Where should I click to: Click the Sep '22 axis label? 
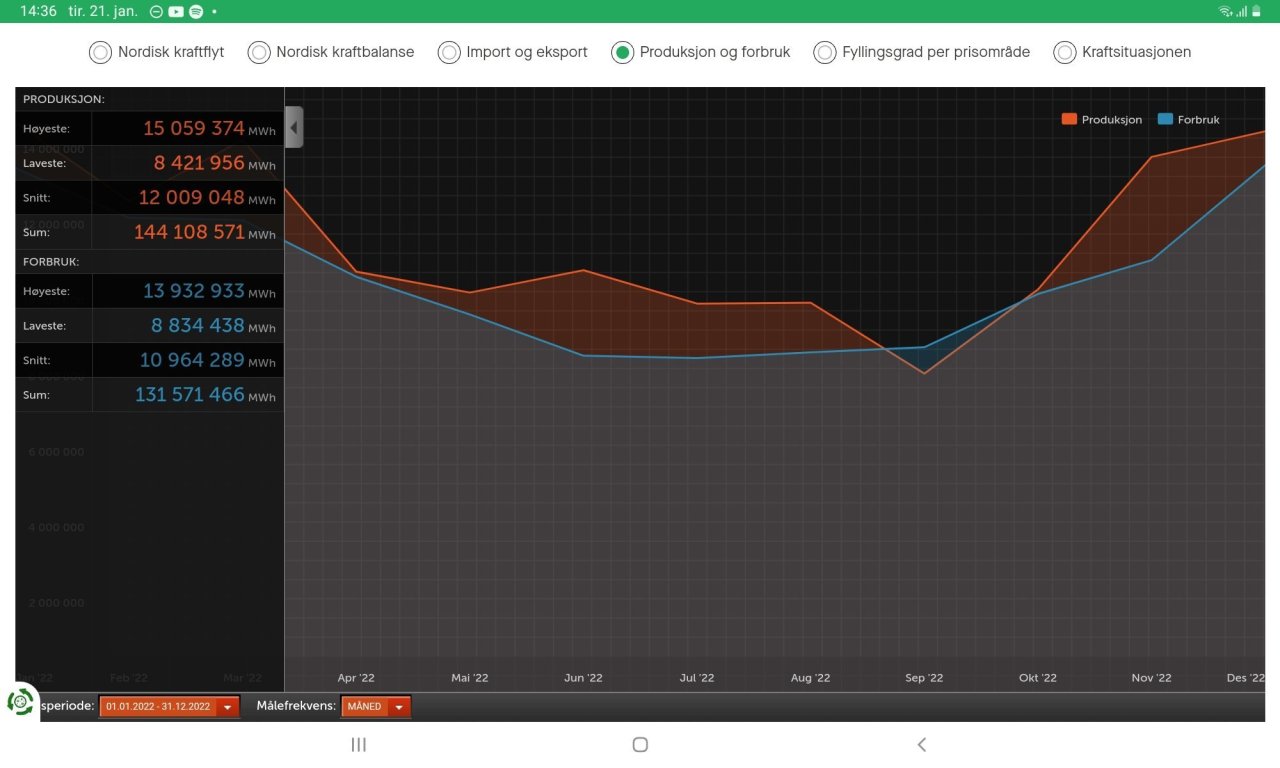[x=924, y=678]
